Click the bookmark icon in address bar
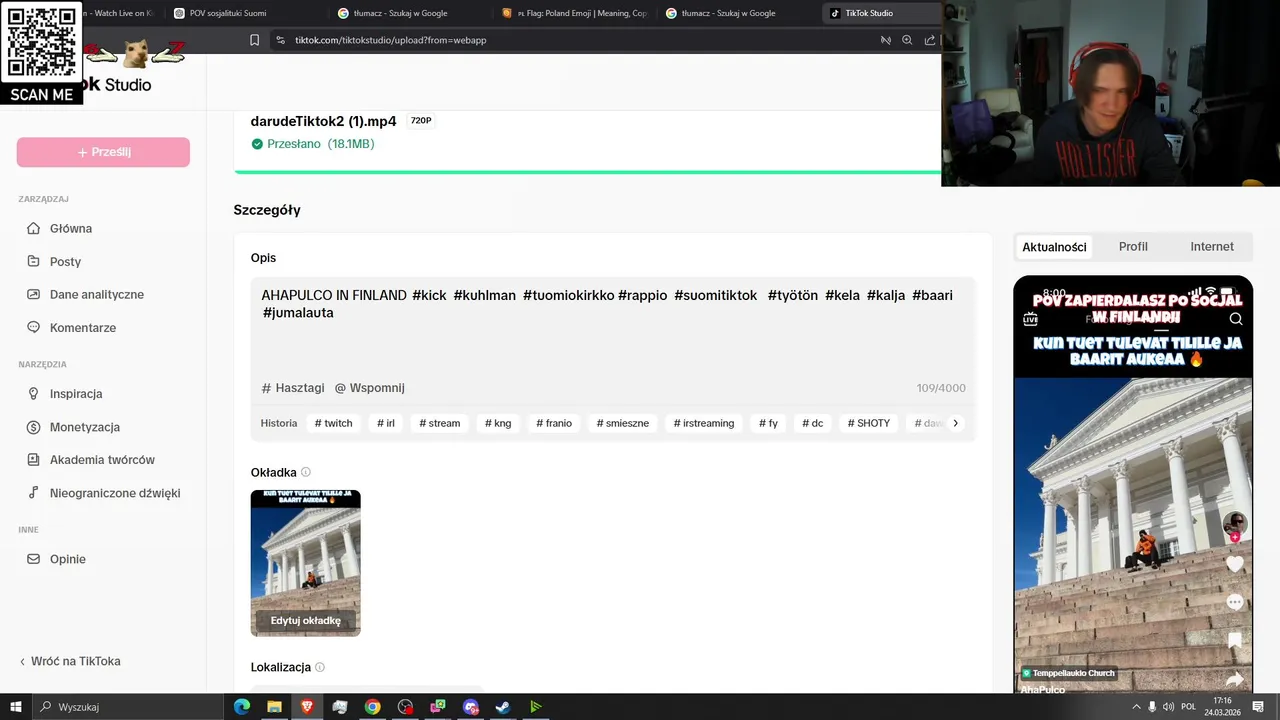This screenshot has height=720, width=1280. coord(255,40)
